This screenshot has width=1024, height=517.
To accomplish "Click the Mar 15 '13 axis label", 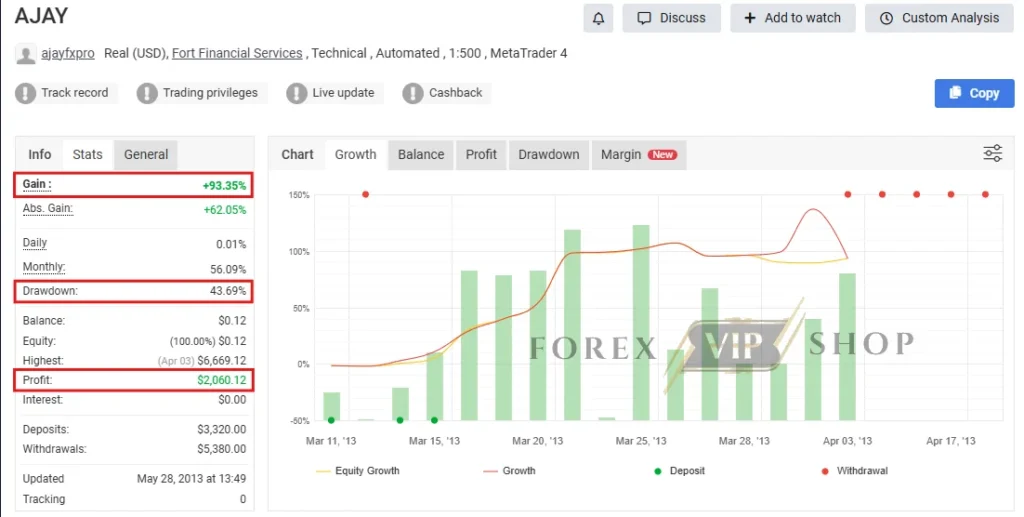I will point(434,441).
